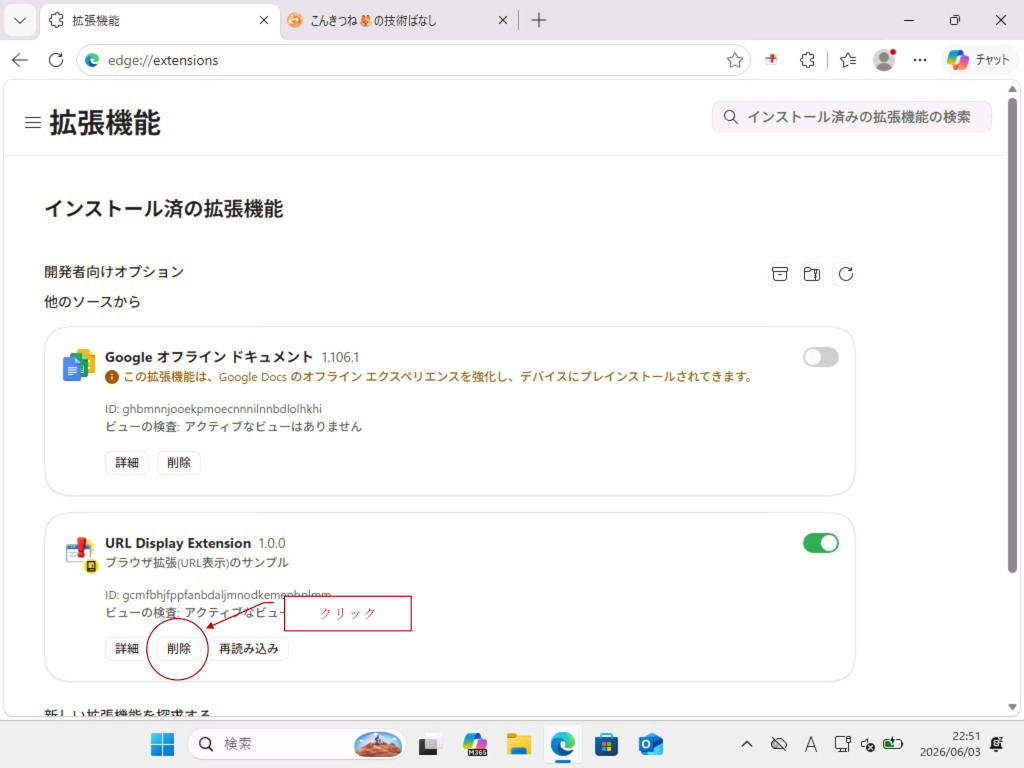Open the tab actions dropdown chevron
The image size is (1024, 768).
click(x=20, y=20)
